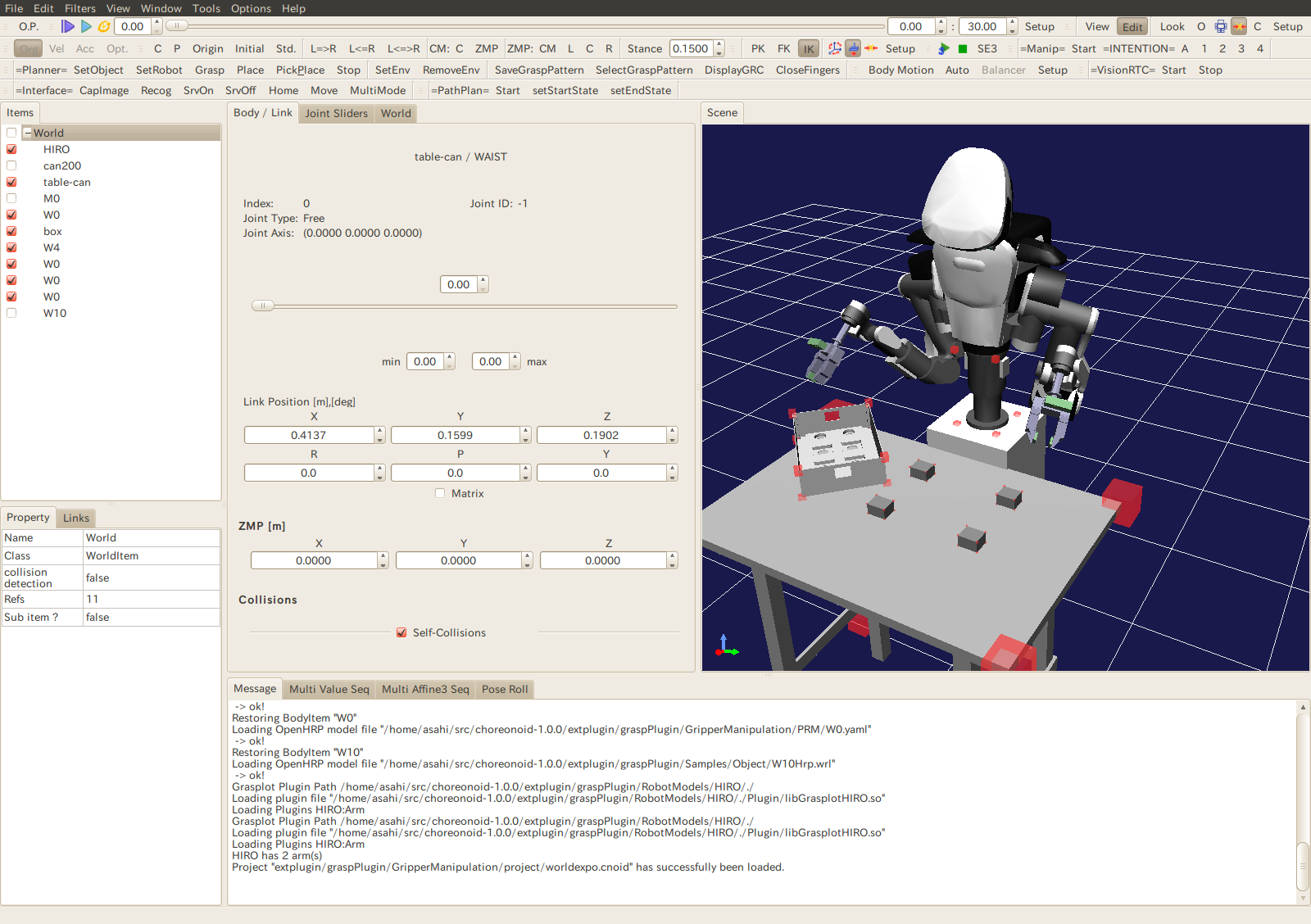The image size is (1311, 924).
Task: Click the resume playback triangle icon
Action: [x=86, y=26]
